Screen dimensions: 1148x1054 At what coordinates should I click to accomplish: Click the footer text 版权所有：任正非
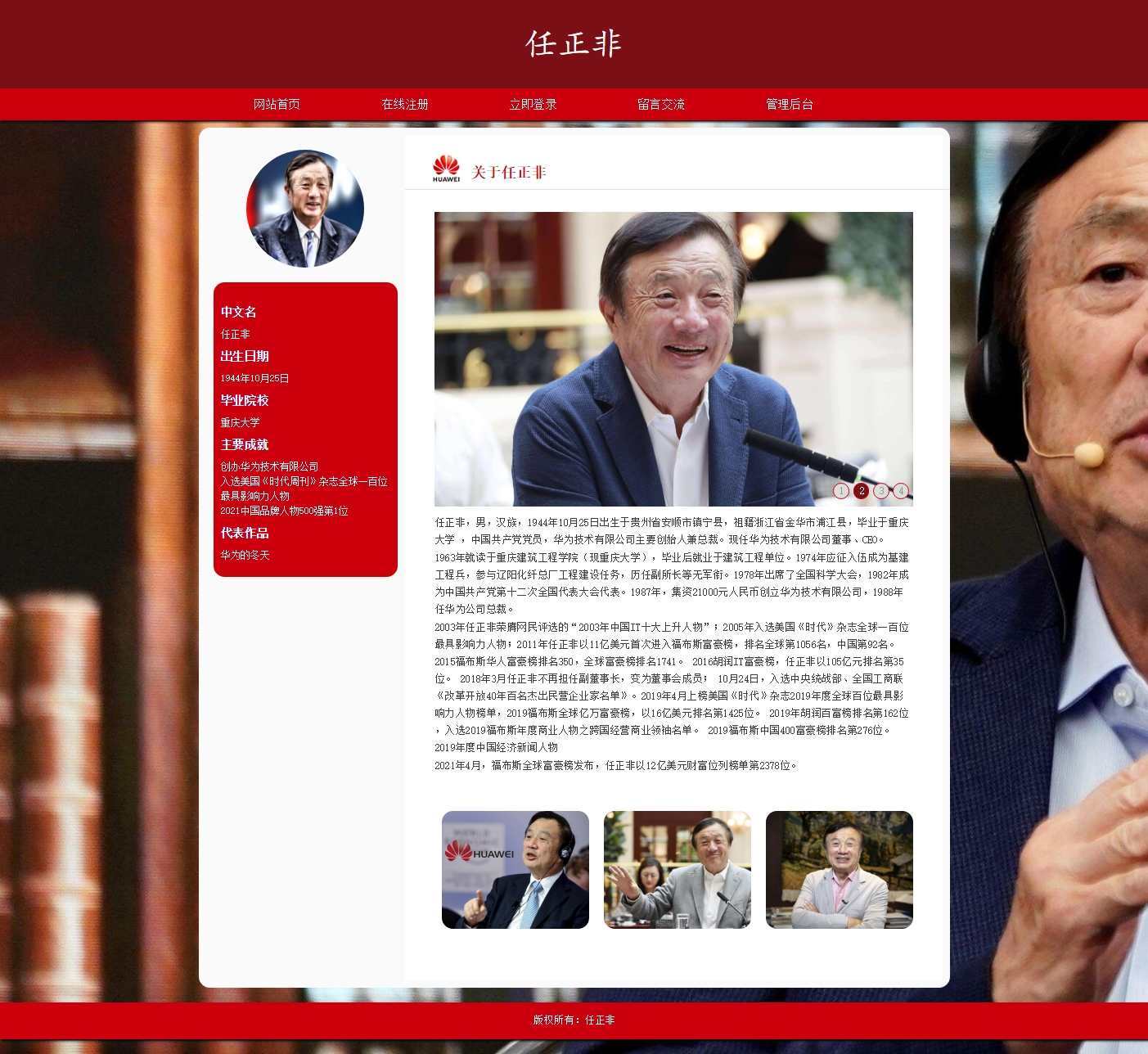point(574,1020)
